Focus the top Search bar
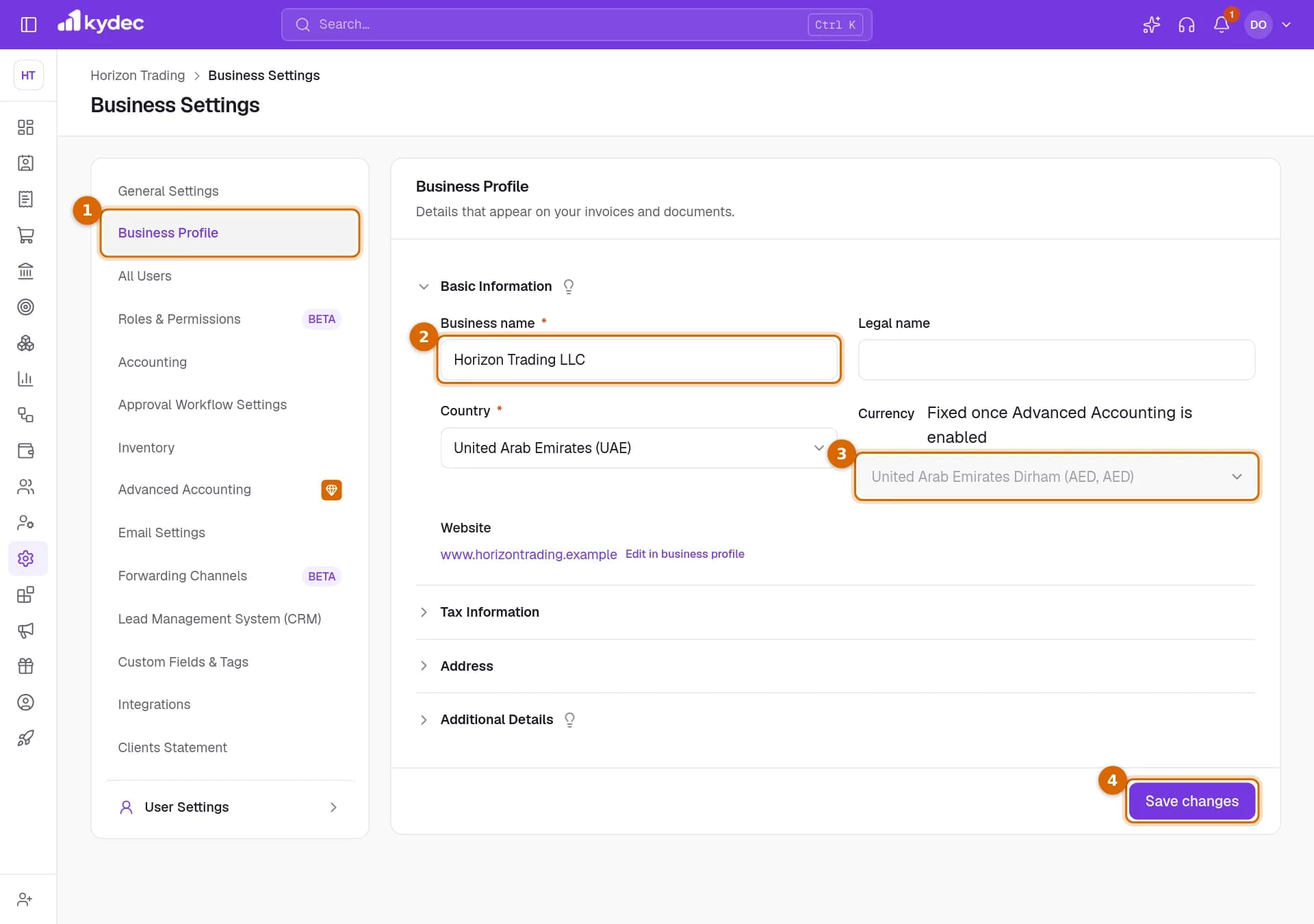Viewport: 1314px width, 924px height. (576, 25)
